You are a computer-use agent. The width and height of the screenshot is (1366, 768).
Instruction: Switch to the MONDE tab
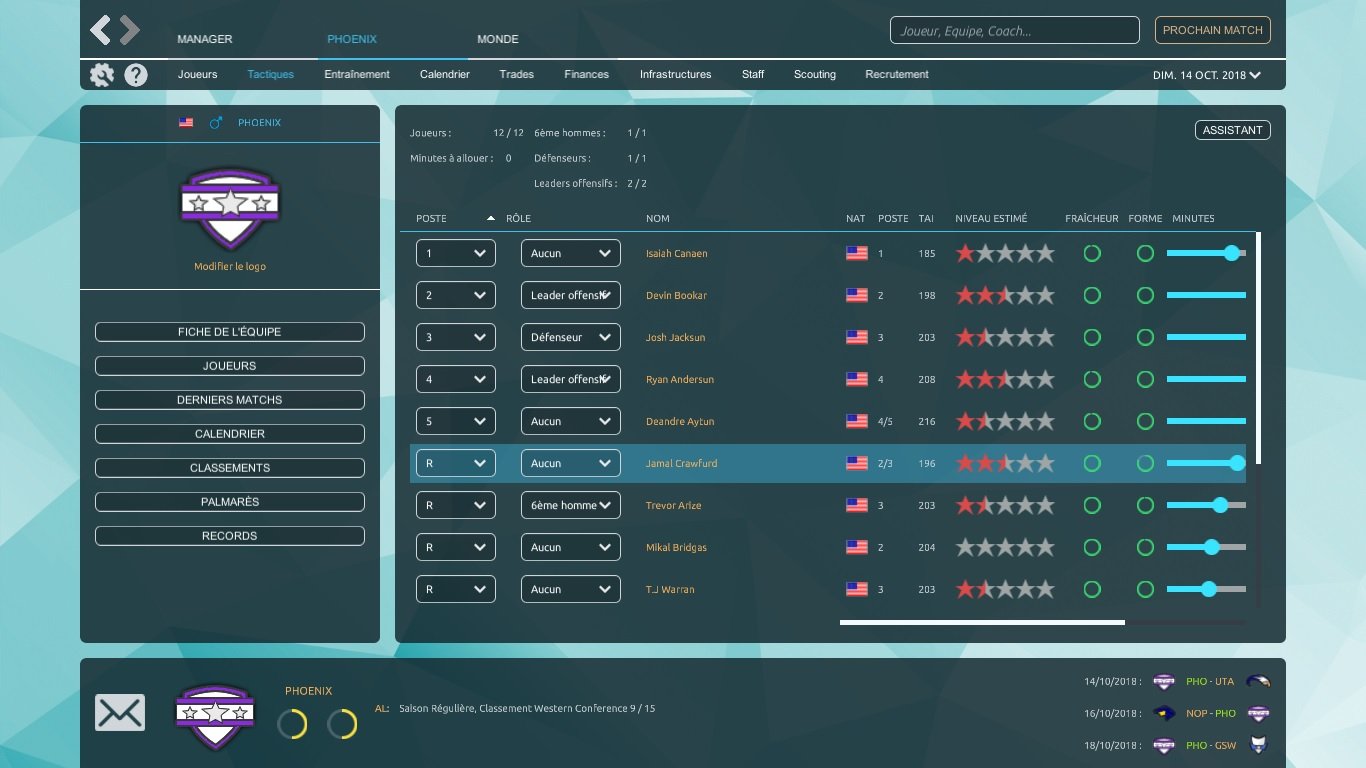click(497, 40)
